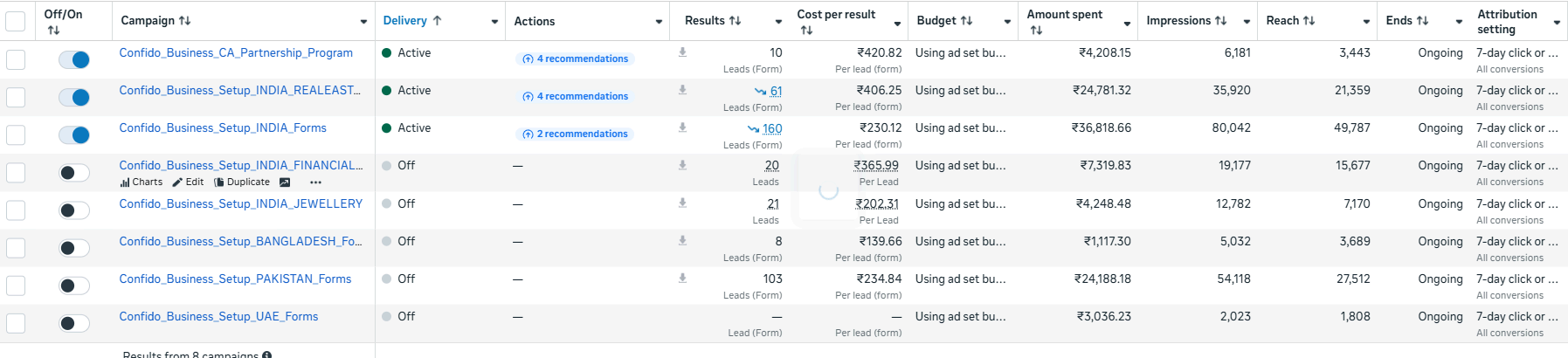Turn on INDIA_FINANCIAL campaign toggle
Screen dimensions: 1568x358
tap(74, 172)
